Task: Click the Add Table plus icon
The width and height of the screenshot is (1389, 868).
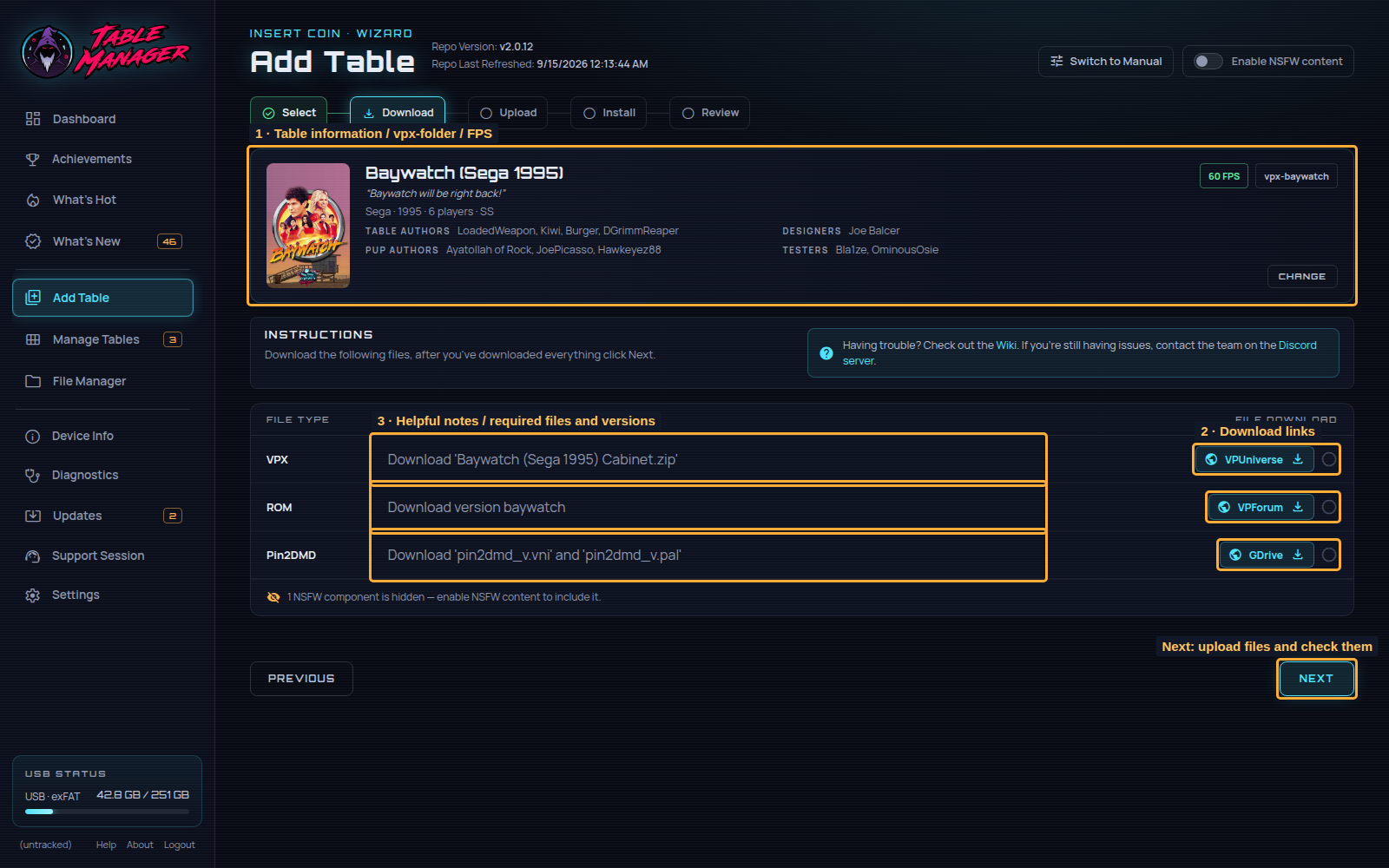Action: tap(33, 297)
